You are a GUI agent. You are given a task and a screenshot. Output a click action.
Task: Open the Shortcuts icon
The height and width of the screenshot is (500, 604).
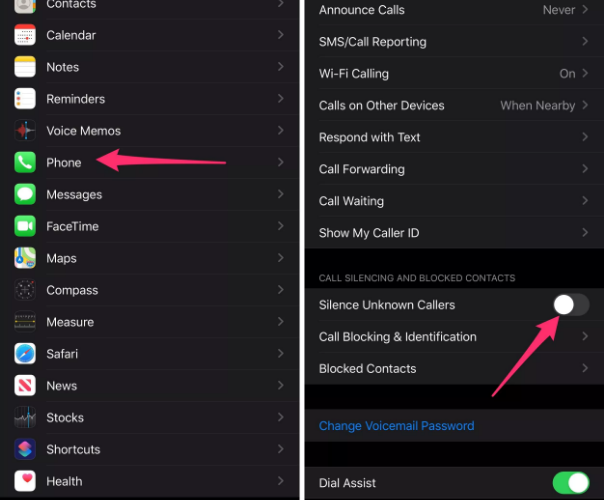tap(25, 449)
